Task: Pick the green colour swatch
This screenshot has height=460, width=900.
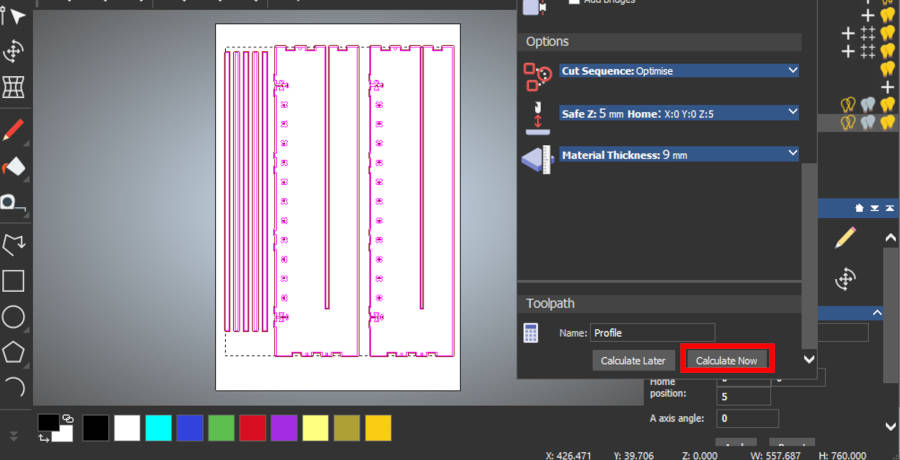Action: [222, 428]
